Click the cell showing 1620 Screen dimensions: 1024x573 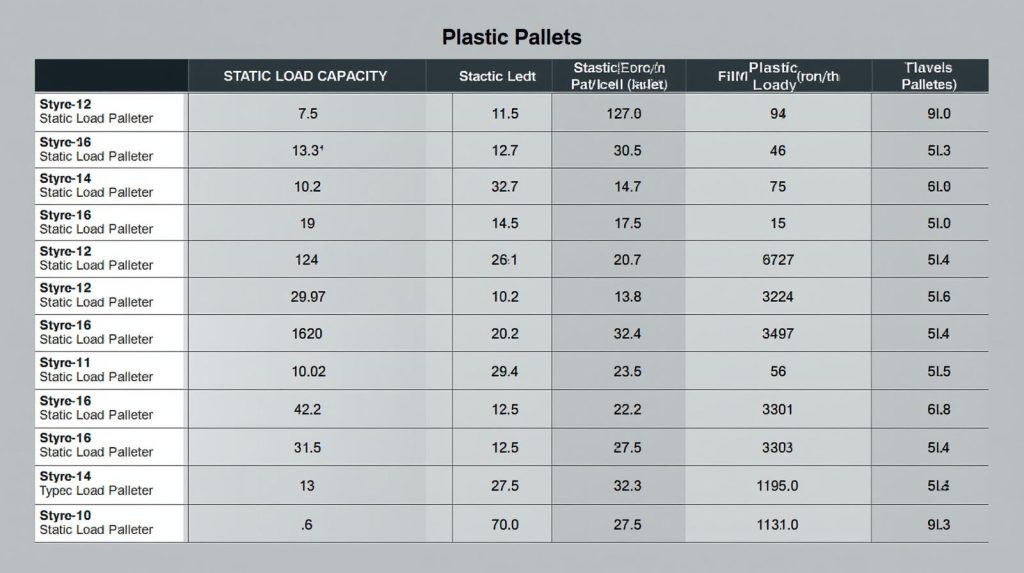coord(307,333)
